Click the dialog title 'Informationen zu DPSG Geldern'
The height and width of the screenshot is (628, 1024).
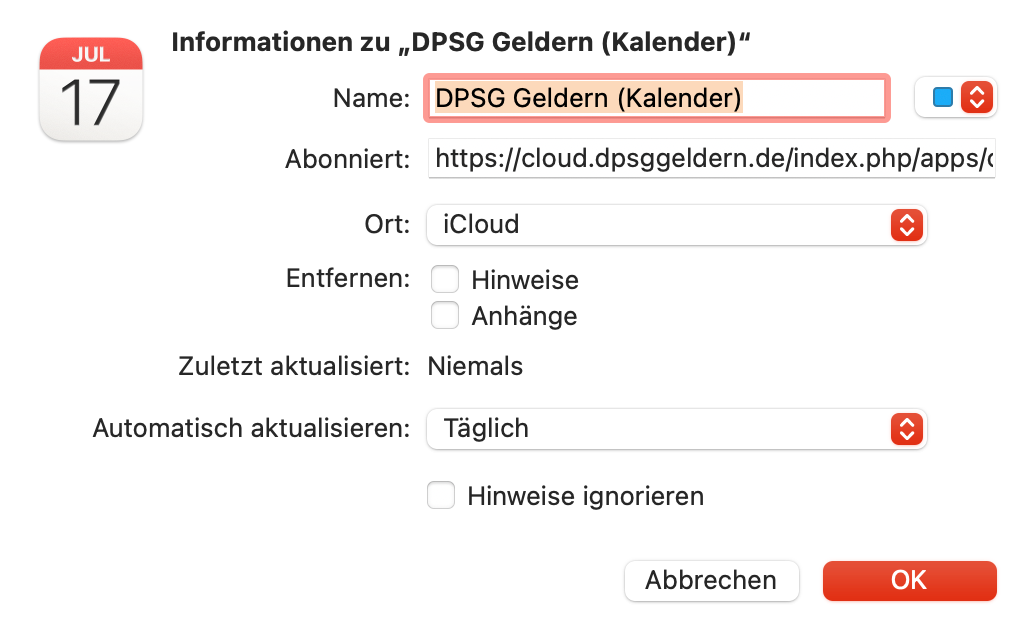tap(461, 42)
